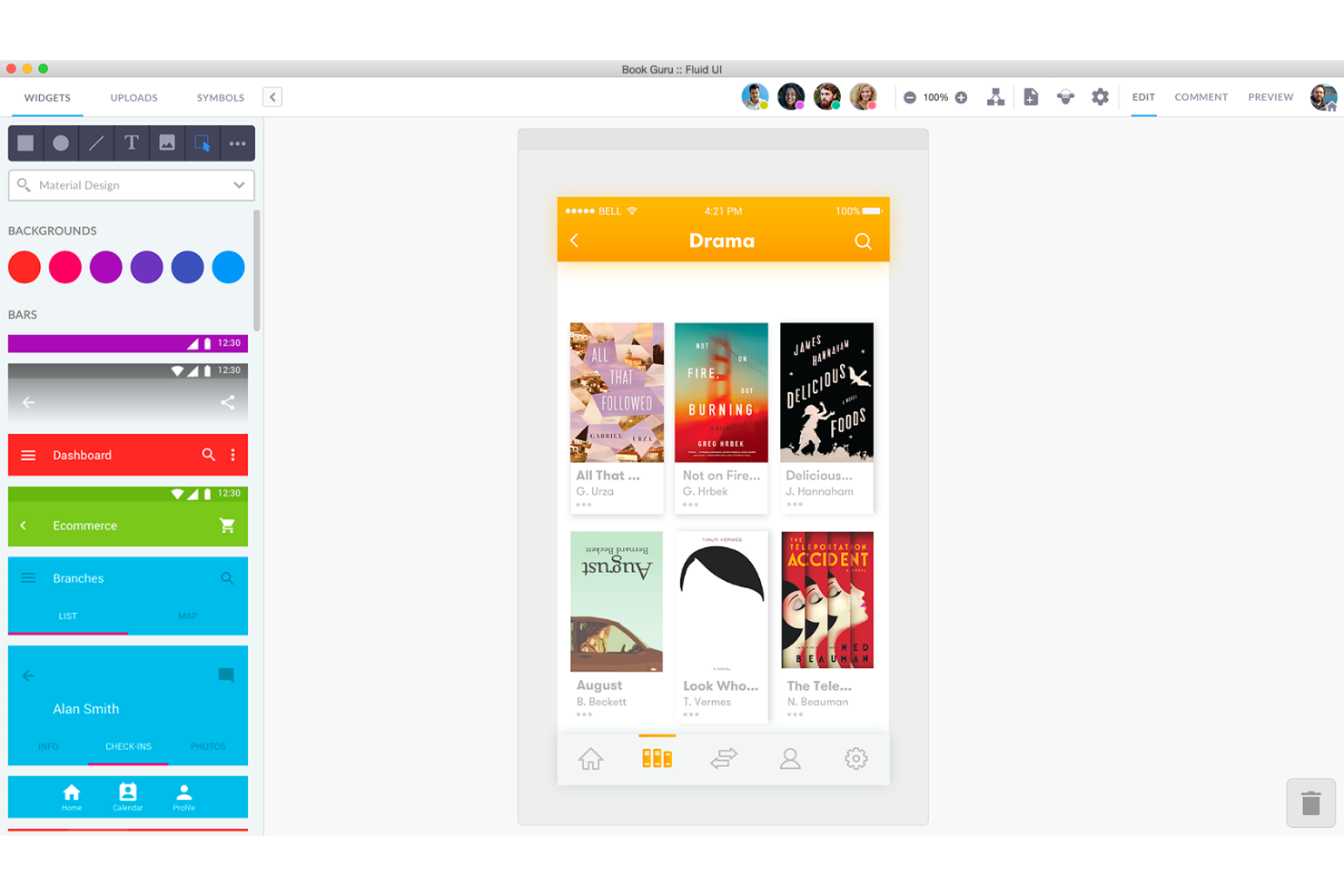Screen dimensions: 1344x896
Task: Click the settings gear tab icon in mockup
Action: pyautogui.click(x=856, y=758)
